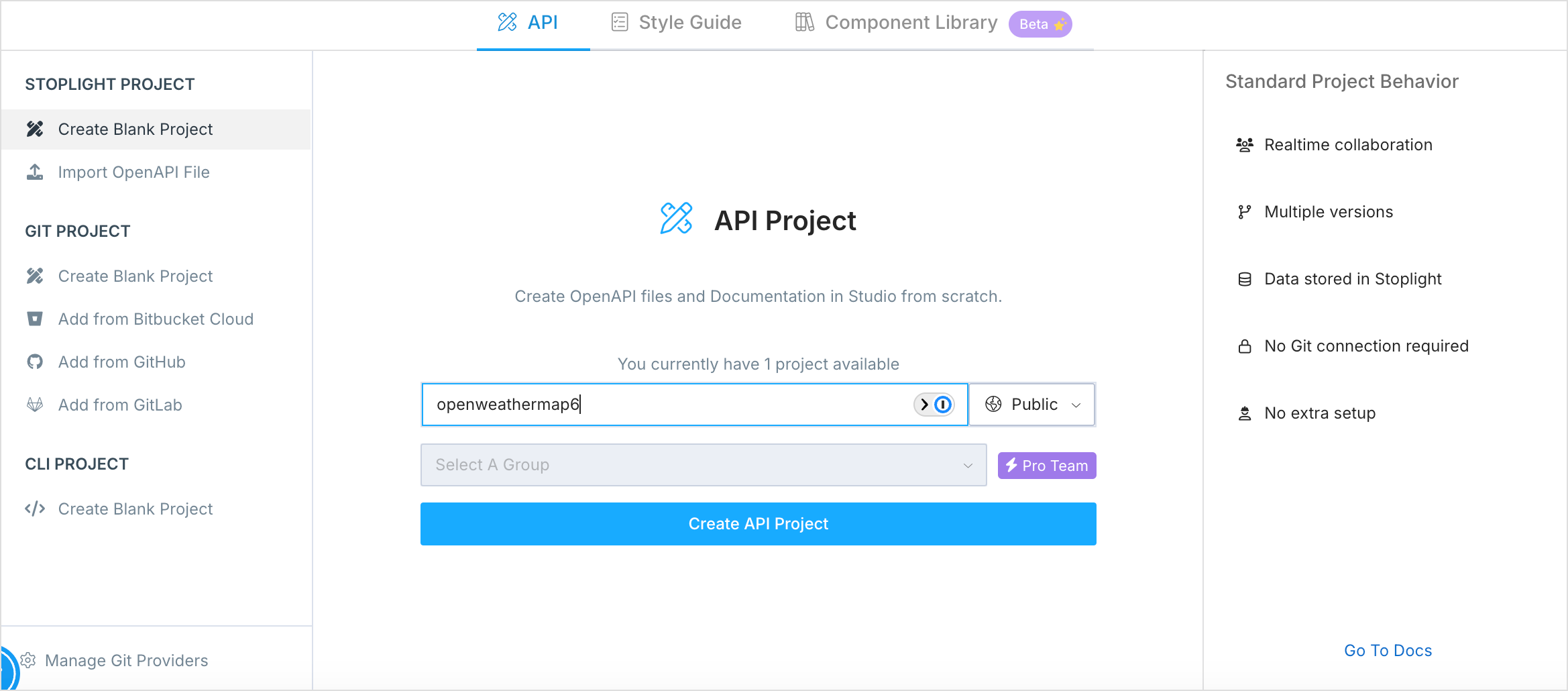Click the 1Password icon in name field
The width and height of the screenshot is (1568, 691).
click(x=943, y=405)
